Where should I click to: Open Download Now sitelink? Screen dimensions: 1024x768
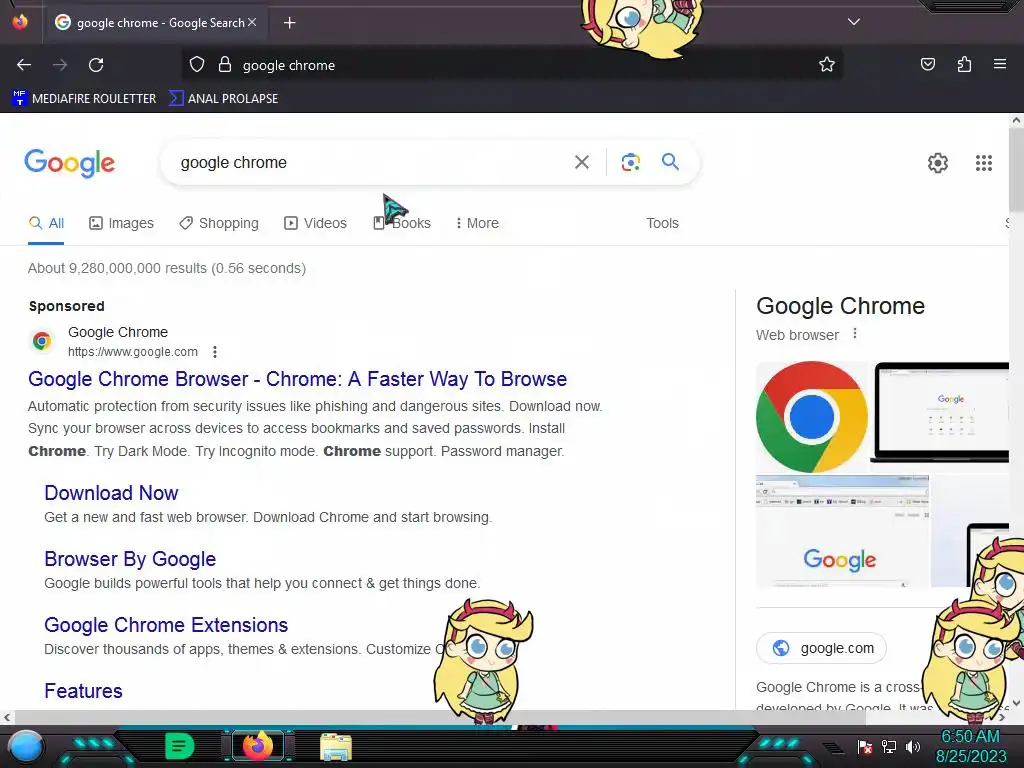111,493
